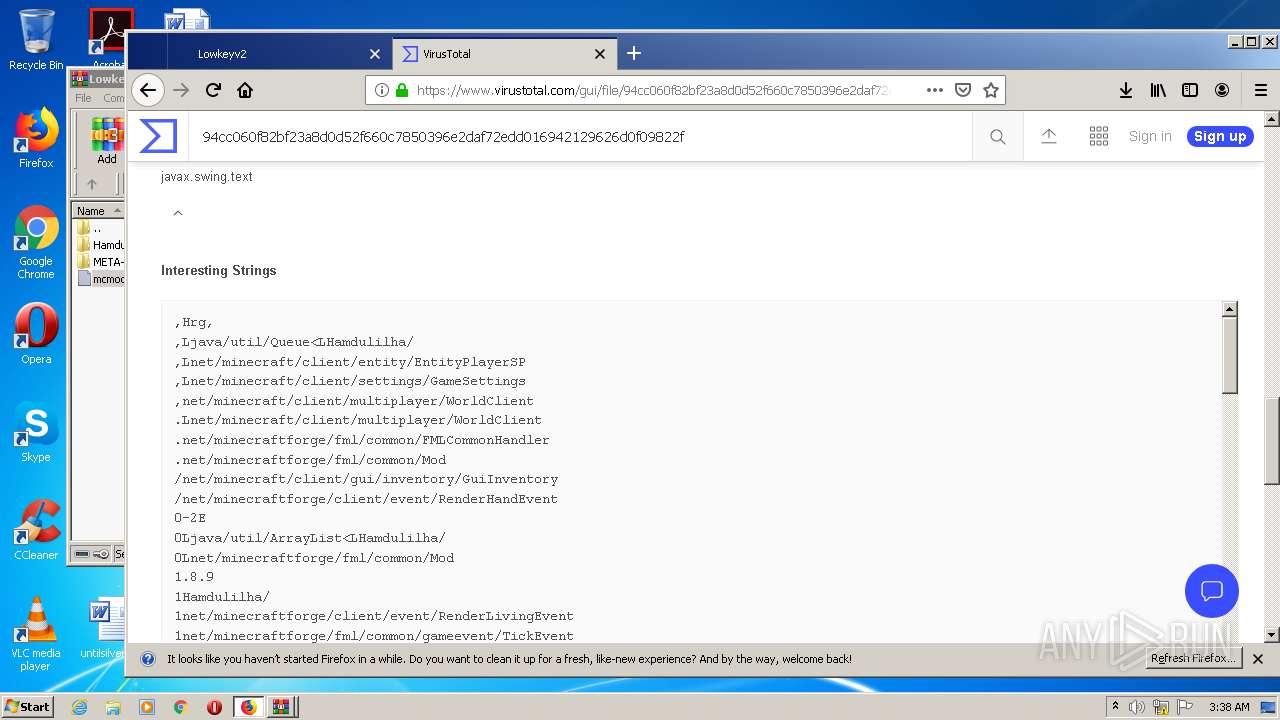
Task: Click the page vertical scrollbar thumb
Action: coord(1272,440)
